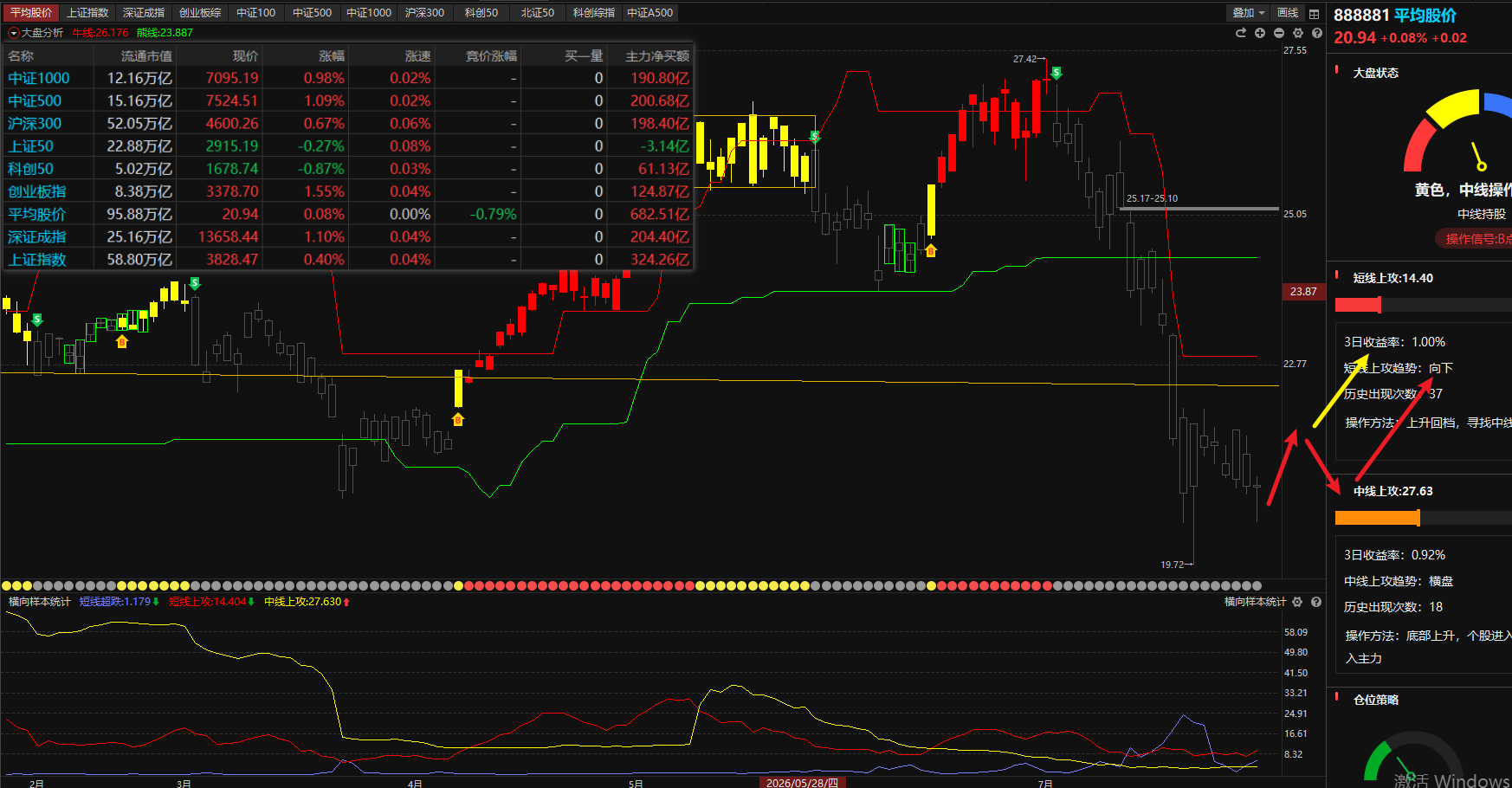Click the share/redo arrow icon above the chart
1512x788 pixels.
coord(1240,33)
